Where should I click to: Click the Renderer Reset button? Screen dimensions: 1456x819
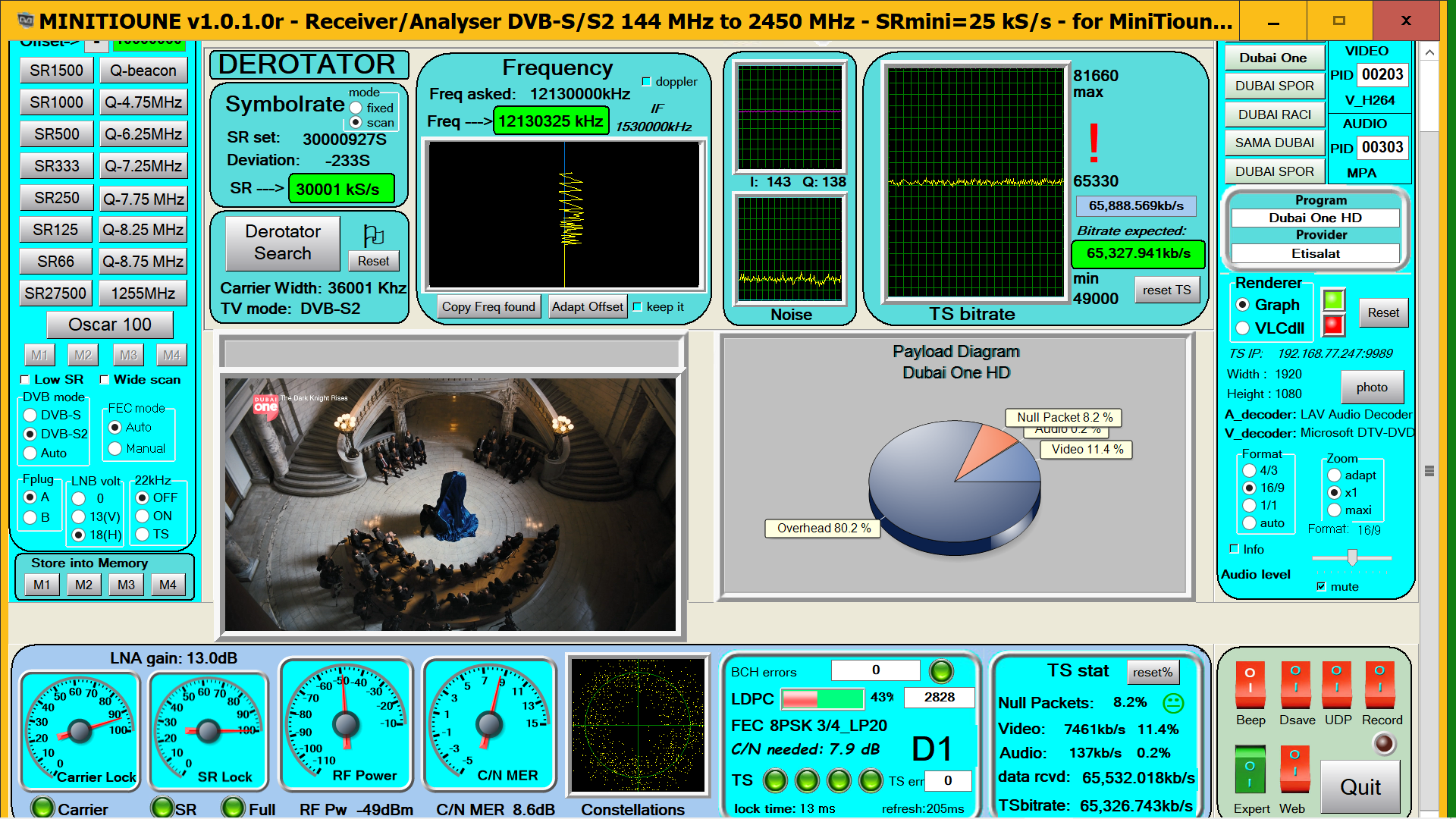pos(1383,312)
